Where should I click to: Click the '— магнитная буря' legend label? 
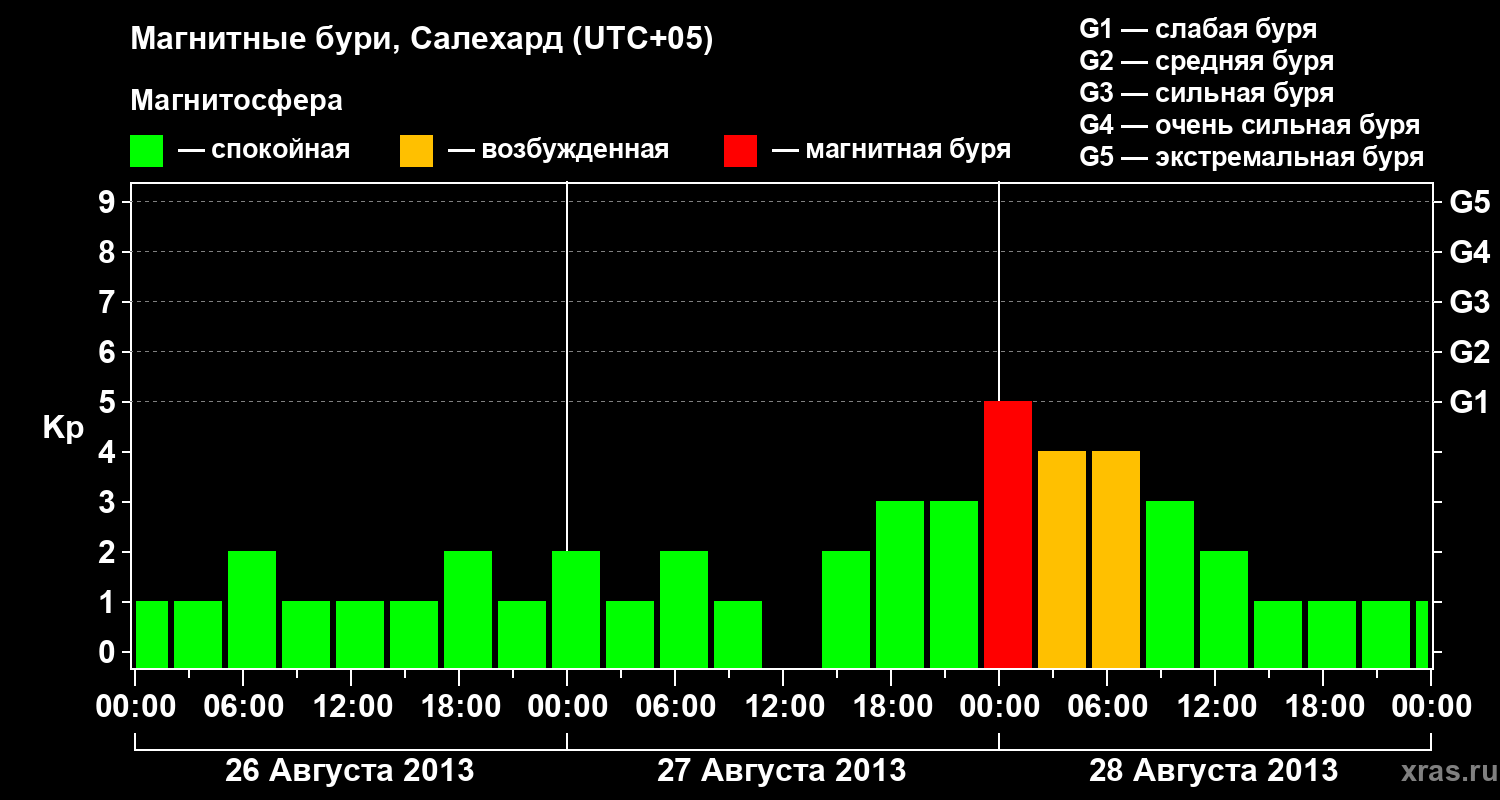[x=891, y=150]
